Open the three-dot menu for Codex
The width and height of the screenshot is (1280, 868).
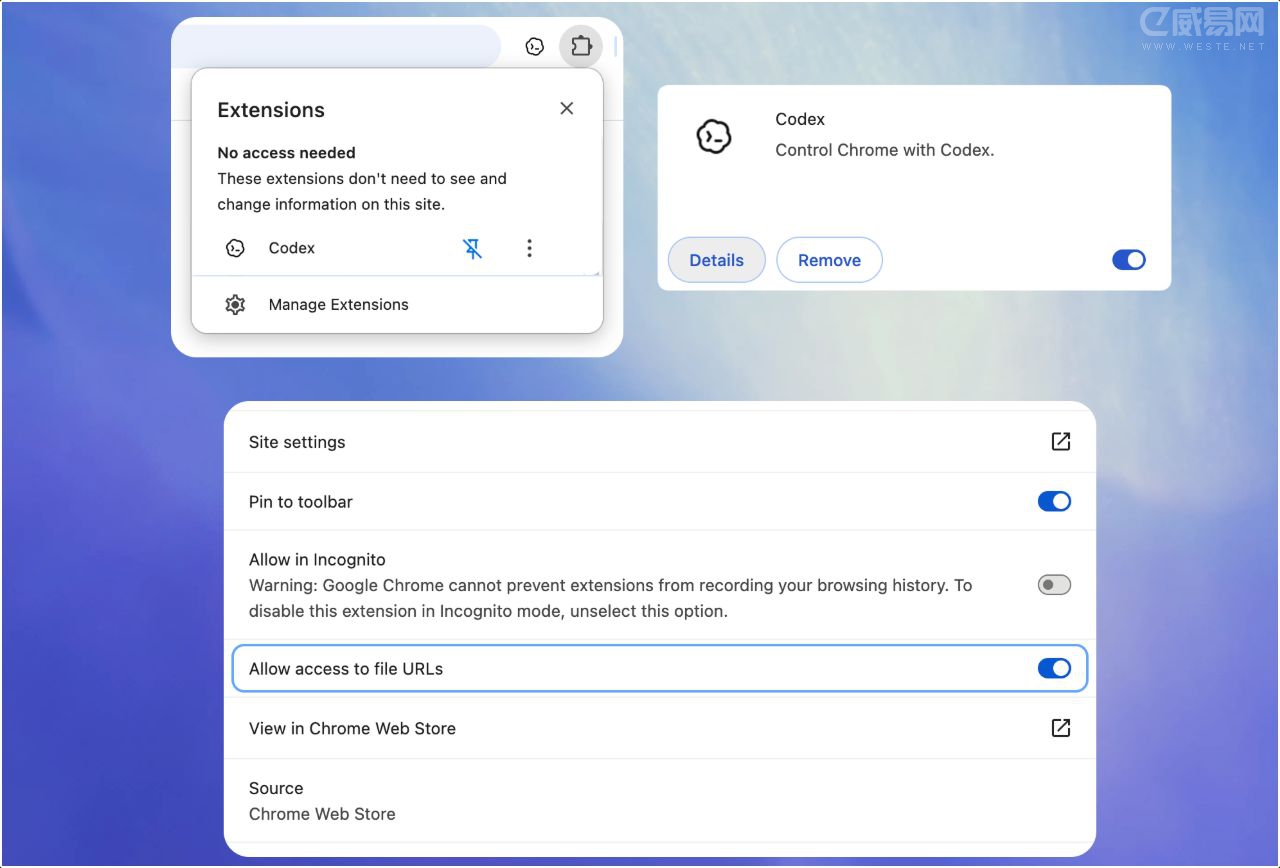pyautogui.click(x=529, y=248)
